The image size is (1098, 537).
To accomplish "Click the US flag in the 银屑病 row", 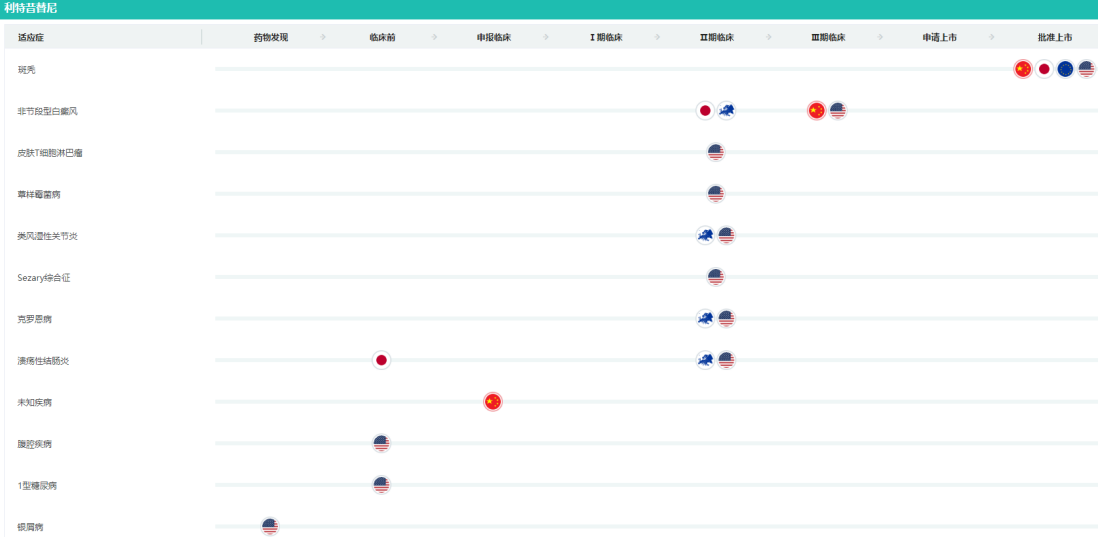I will coord(270,526).
